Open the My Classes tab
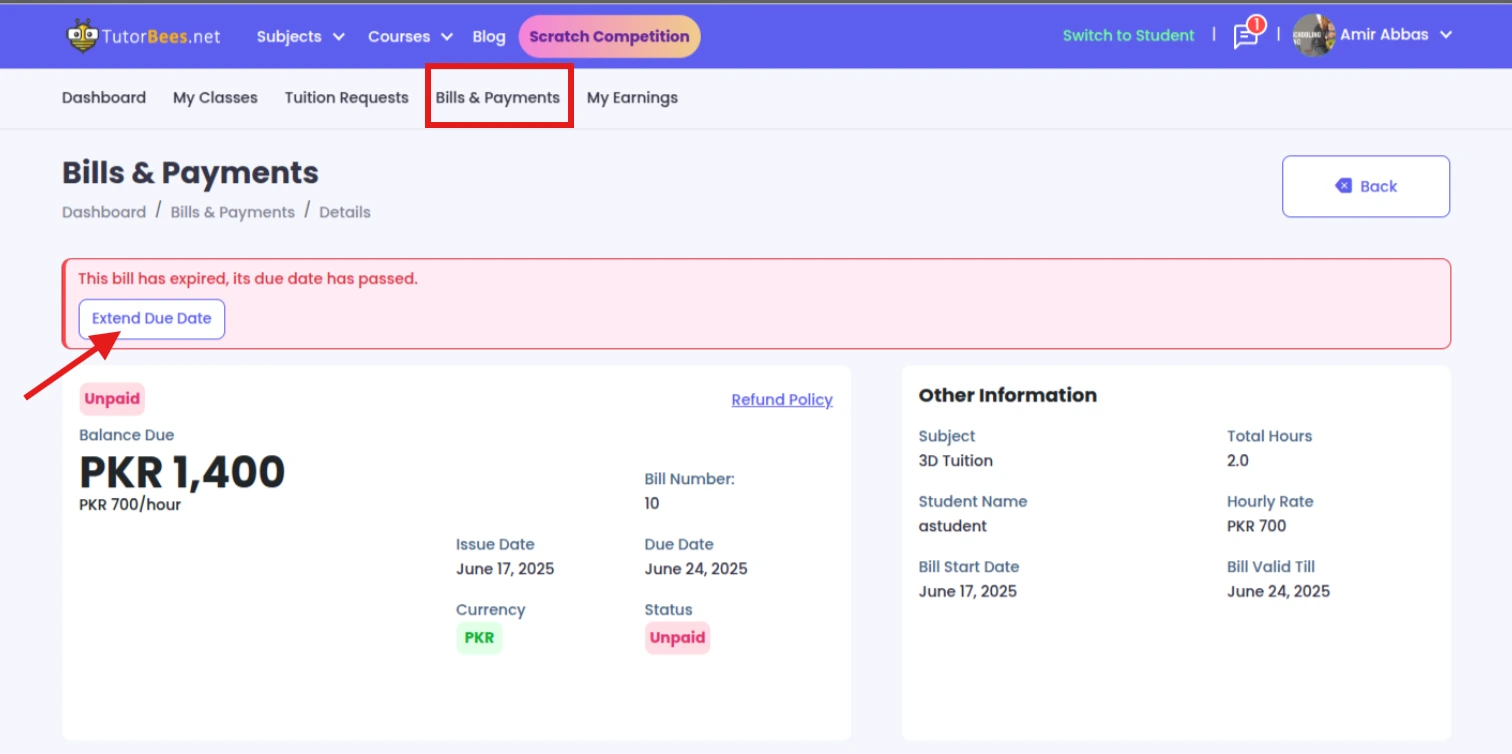Screen dimensions: 1512x754 click(x=215, y=98)
